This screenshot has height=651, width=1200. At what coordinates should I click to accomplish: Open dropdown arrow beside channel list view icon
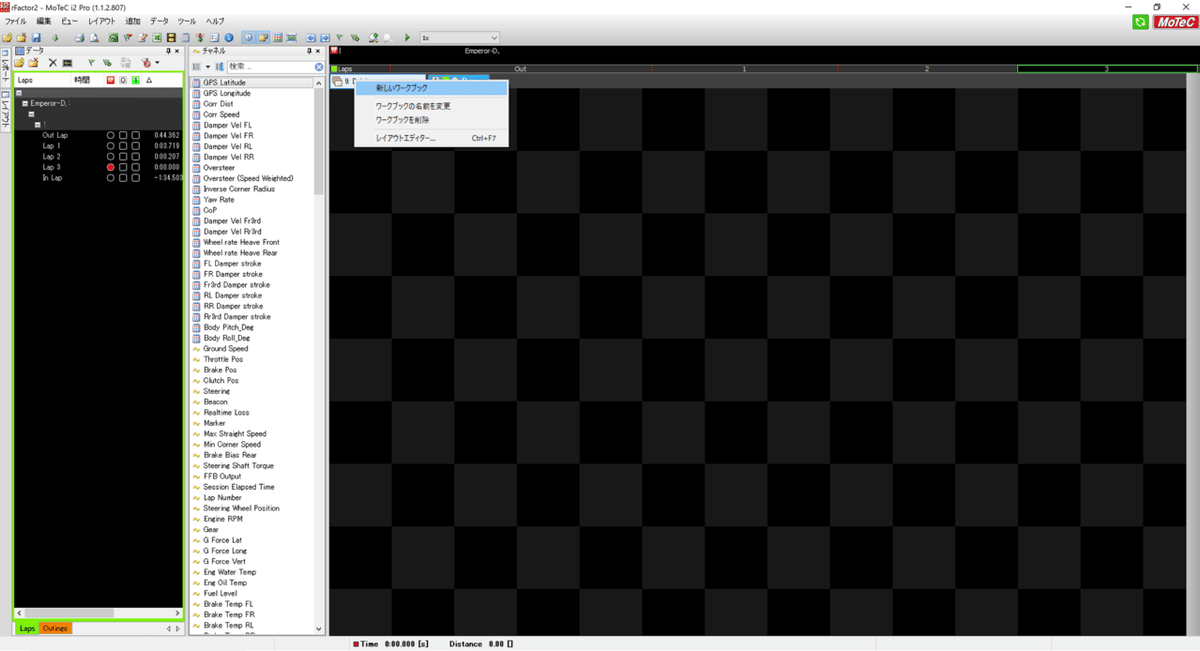pos(207,66)
